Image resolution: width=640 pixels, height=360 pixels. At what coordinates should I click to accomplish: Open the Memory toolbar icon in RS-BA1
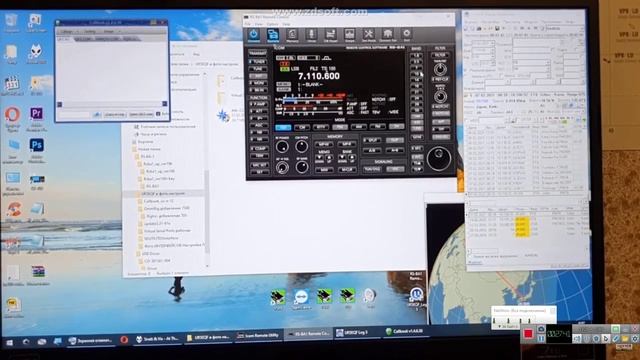click(292, 35)
